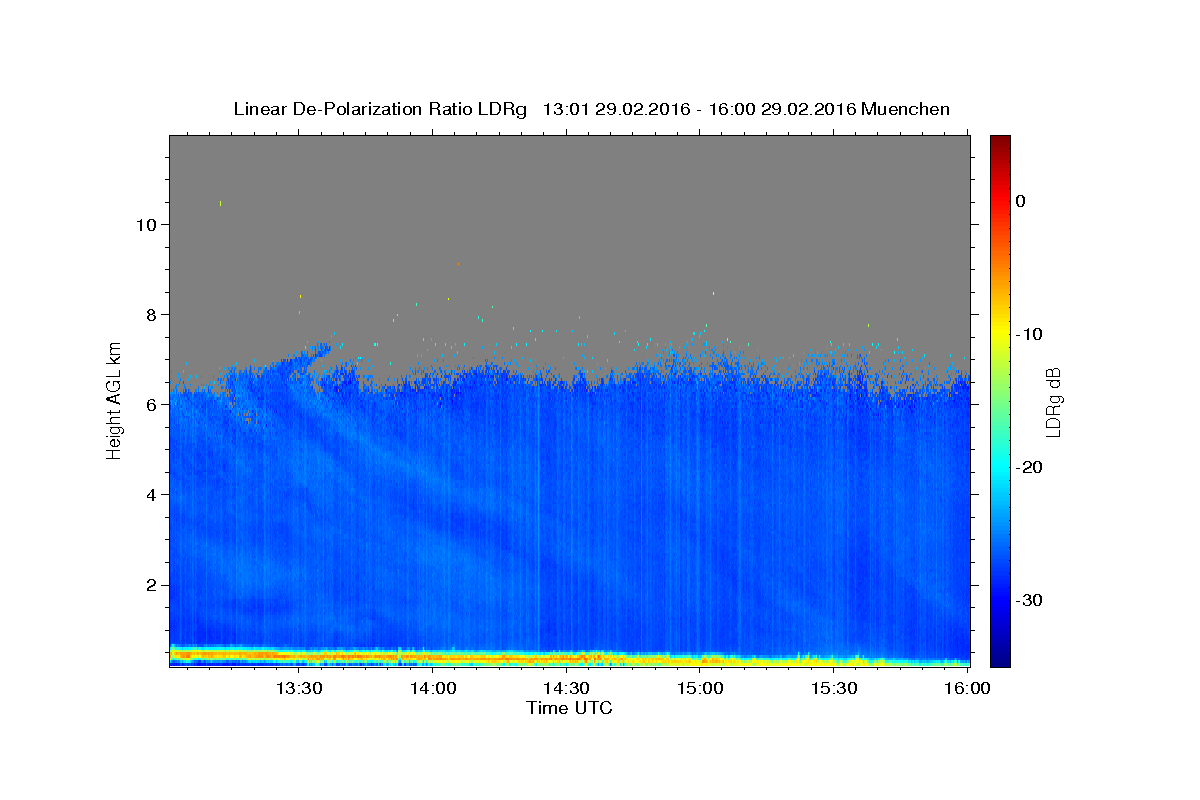This screenshot has width=1200, height=800.
Task: Click the LDRg dB colorbar title
Action: click(x=1053, y=401)
